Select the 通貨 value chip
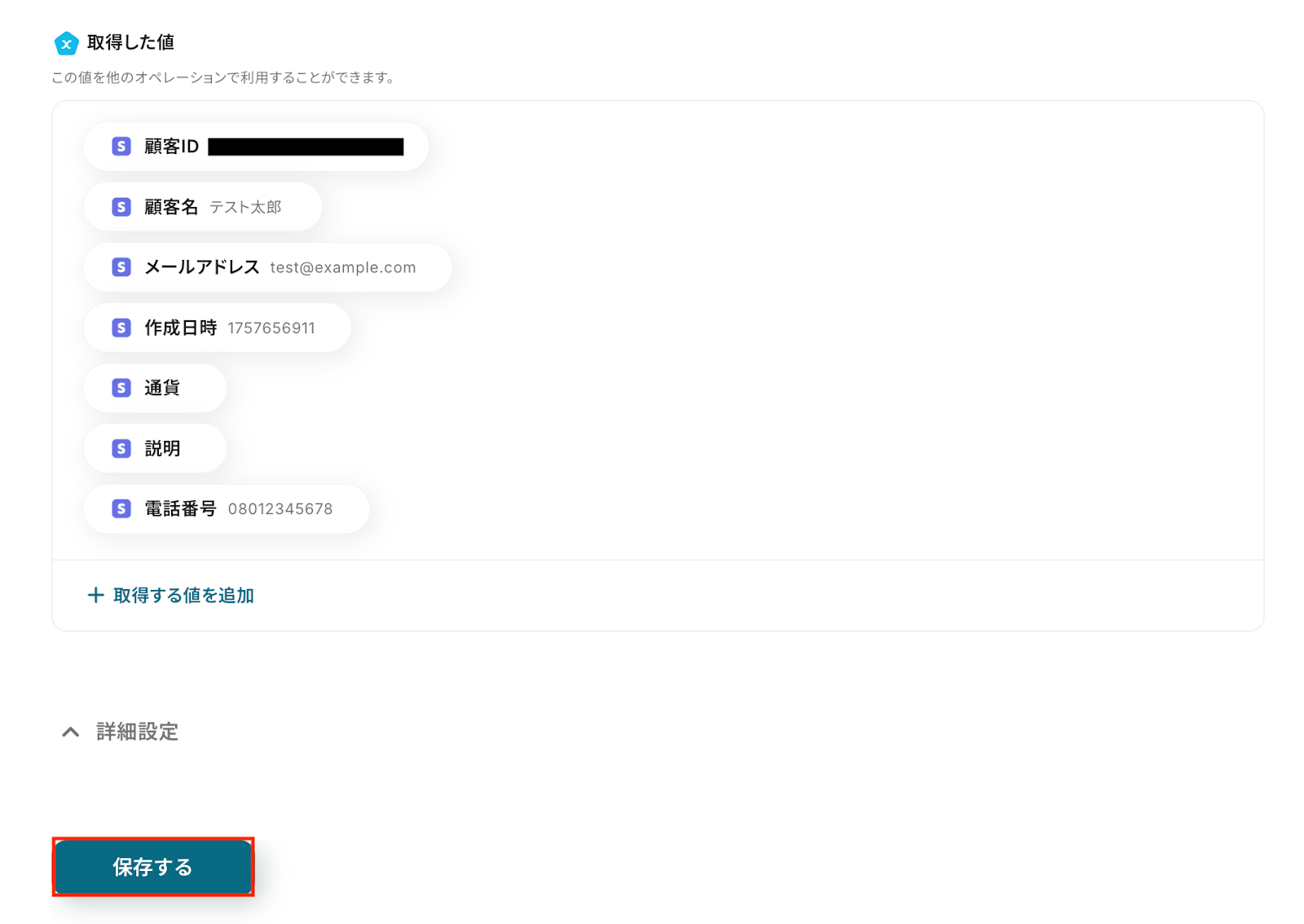This screenshot has height=924, width=1304. tap(155, 388)
